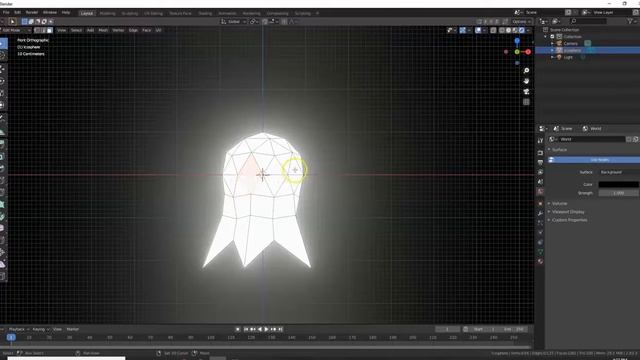Open the File menu
Viewport: 640px width, 360px height.
(6, 13)
